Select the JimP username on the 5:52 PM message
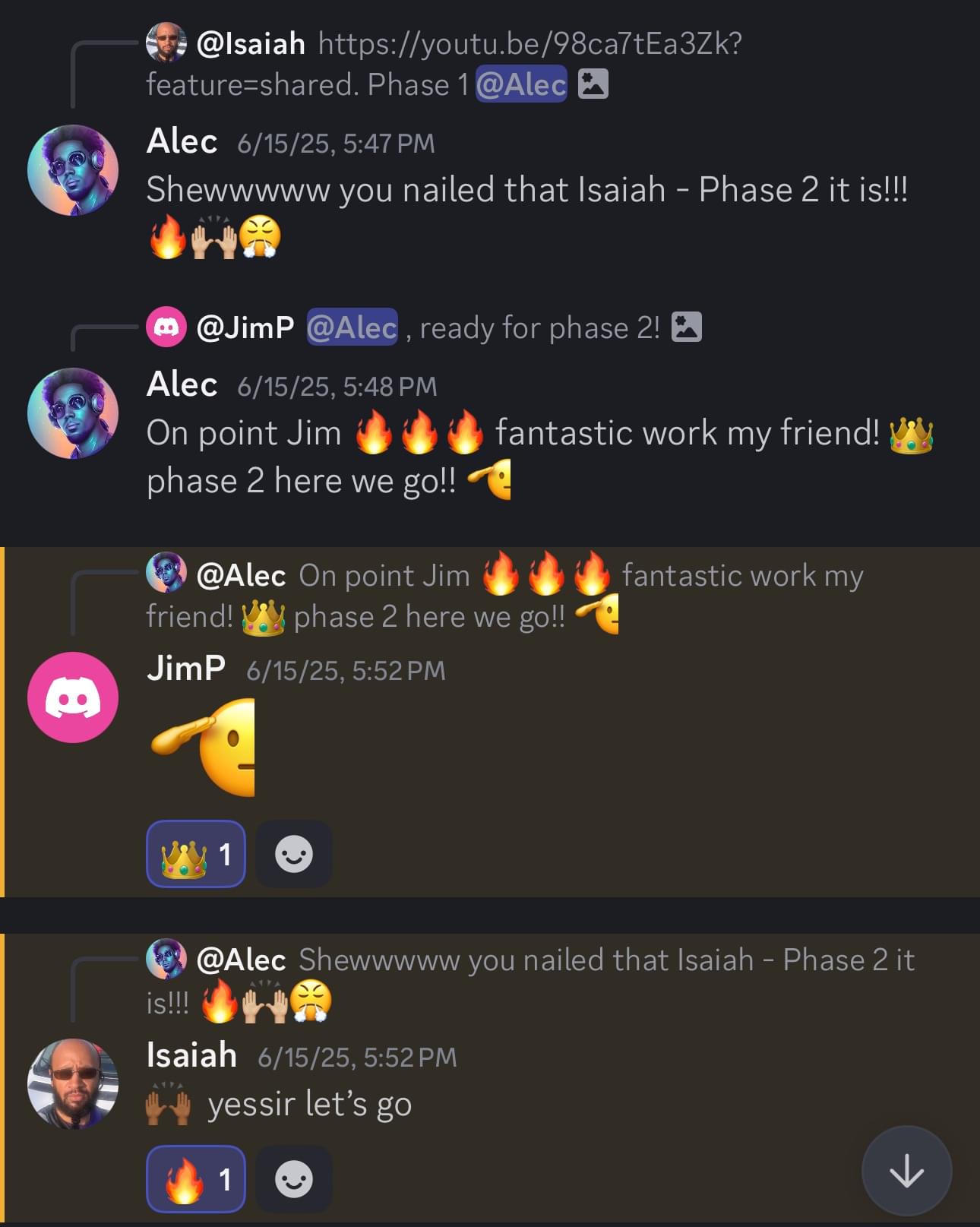Viewport: 980px width, 1227px height. click(186, 668)
